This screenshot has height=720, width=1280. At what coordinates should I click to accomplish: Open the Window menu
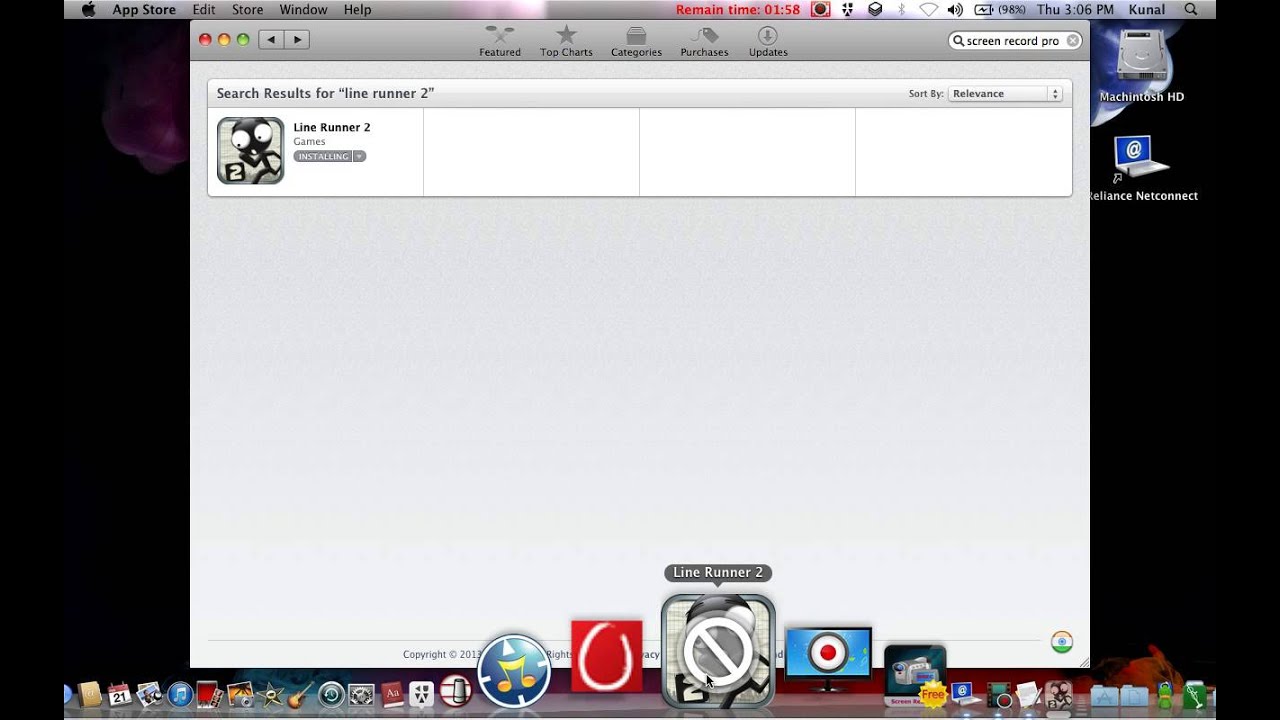point(303,9)
